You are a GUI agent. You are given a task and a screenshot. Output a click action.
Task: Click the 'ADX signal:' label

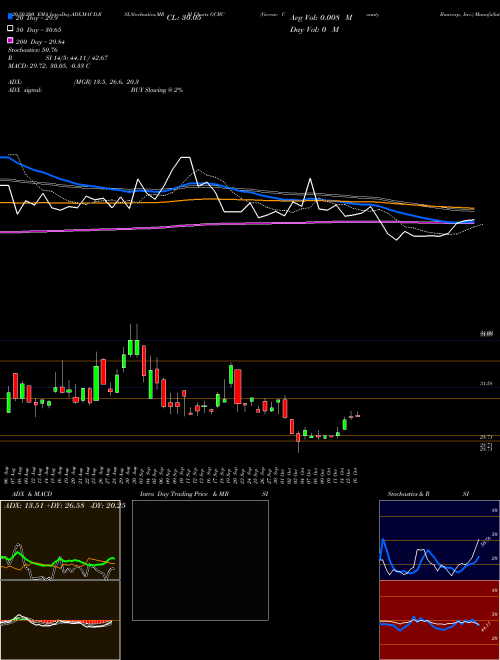click(x=25, y=90)
